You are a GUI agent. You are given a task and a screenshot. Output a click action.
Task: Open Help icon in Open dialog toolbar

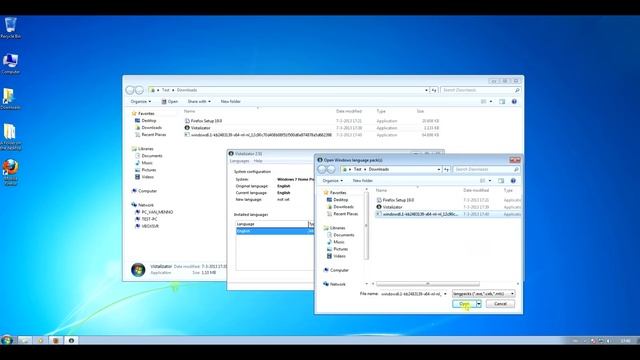(x=513, y=180)
